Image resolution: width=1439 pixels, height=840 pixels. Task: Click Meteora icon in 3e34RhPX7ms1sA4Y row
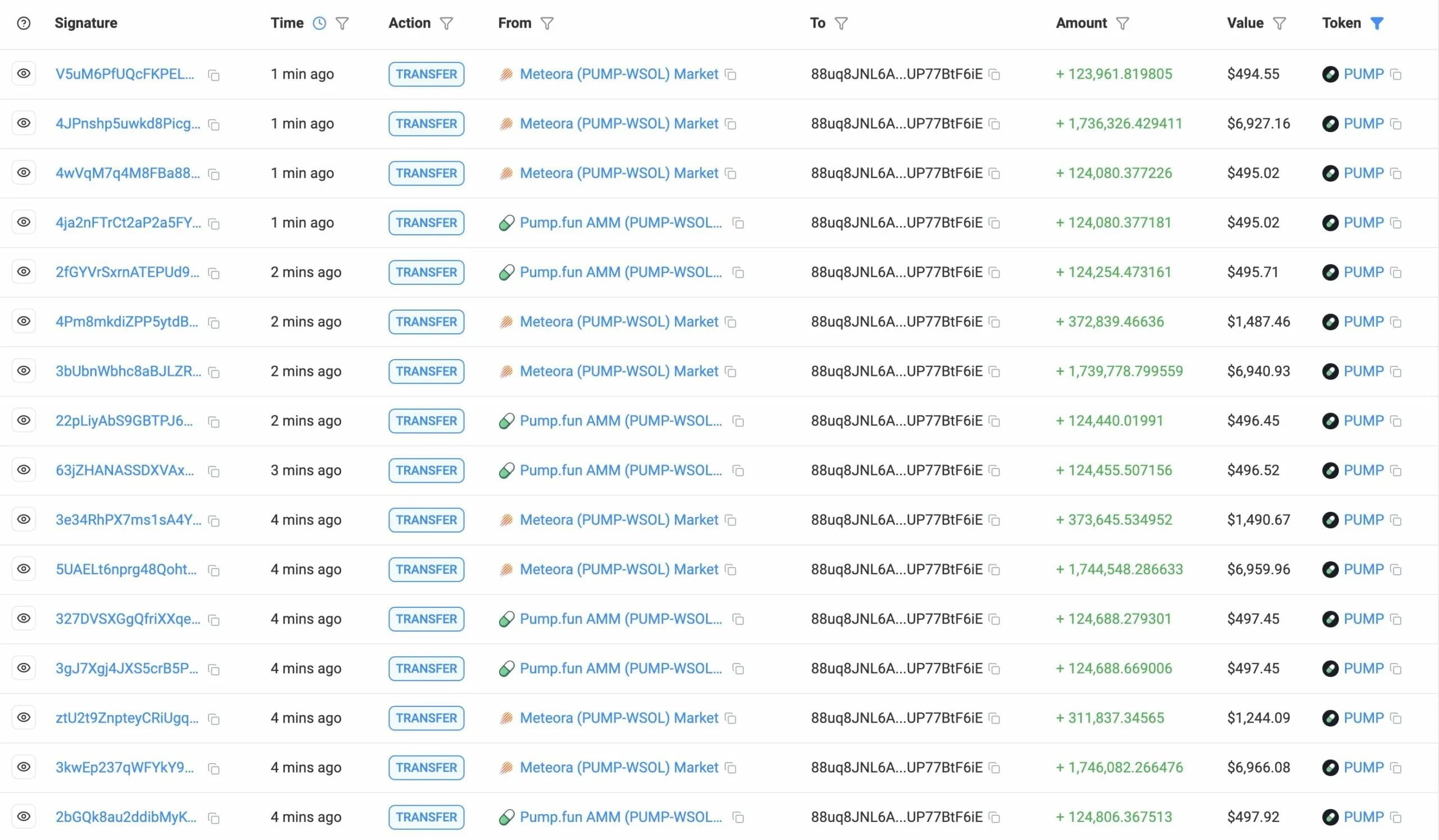(x=506, y=520)
